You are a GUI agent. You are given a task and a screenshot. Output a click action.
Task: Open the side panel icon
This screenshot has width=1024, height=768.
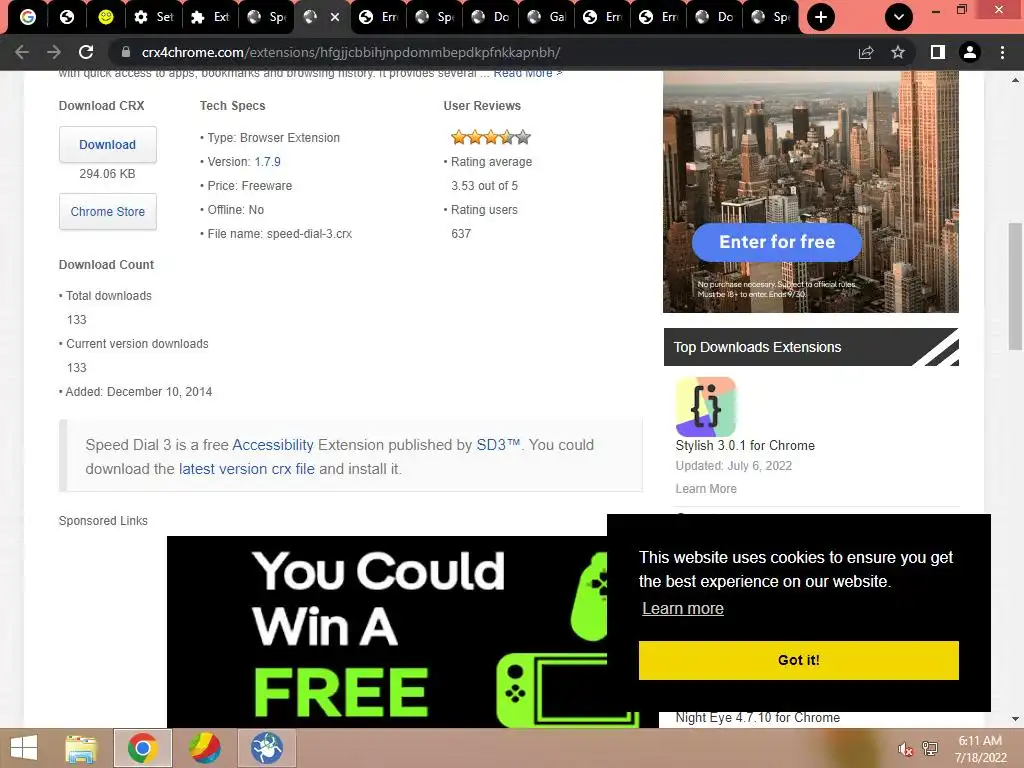(x=938, y=52)
